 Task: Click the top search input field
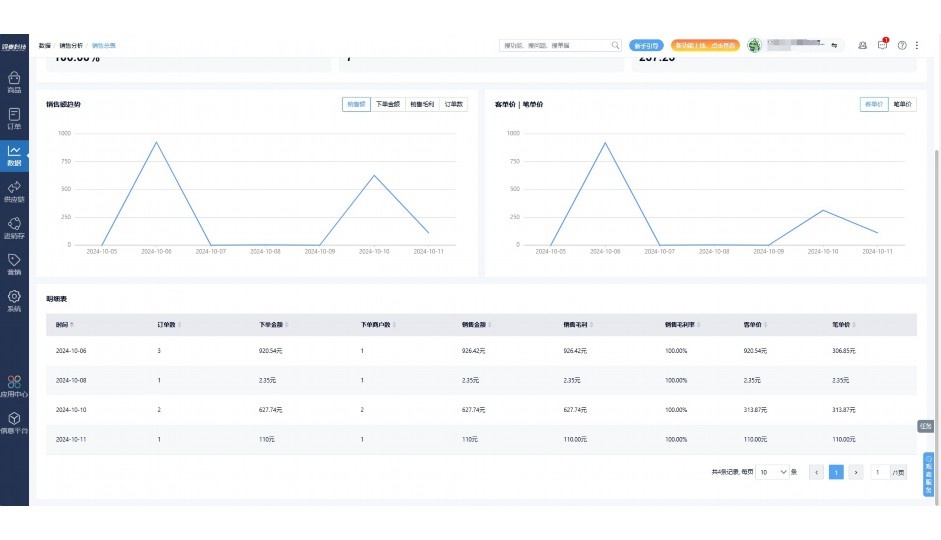click(x=555, y=45)
